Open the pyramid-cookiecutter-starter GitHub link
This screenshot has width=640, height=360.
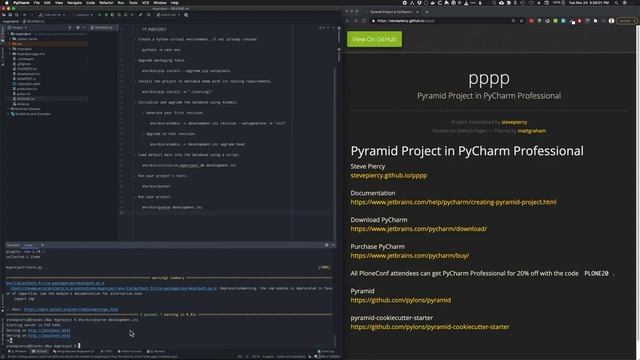point(430,327)
